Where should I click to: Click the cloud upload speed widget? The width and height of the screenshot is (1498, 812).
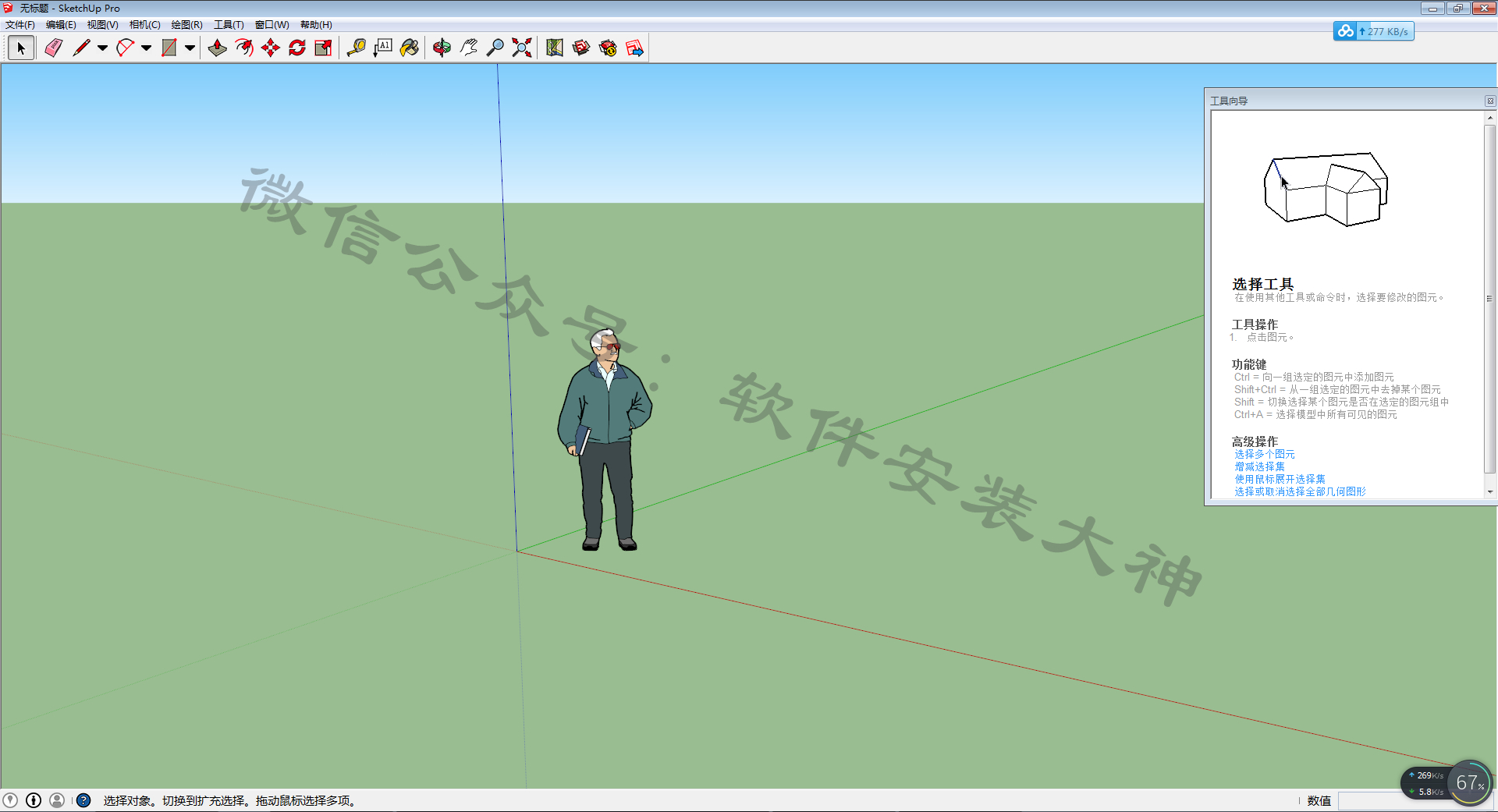(x=1373, y=31)
